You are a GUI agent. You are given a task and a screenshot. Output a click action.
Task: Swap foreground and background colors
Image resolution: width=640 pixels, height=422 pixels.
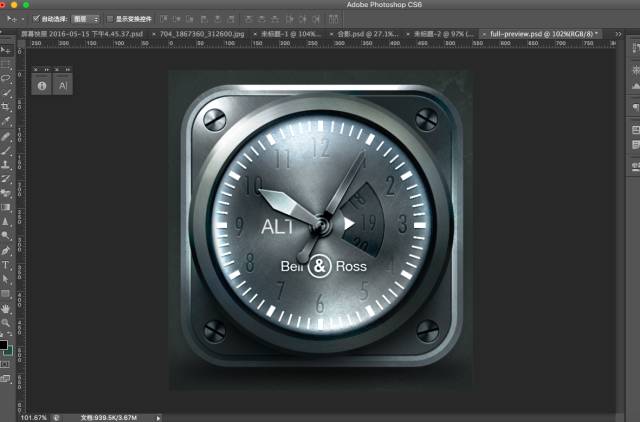(10, 335)
